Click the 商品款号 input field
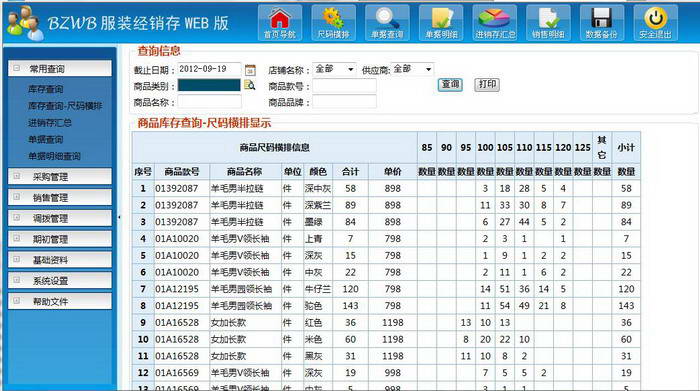 344,86
